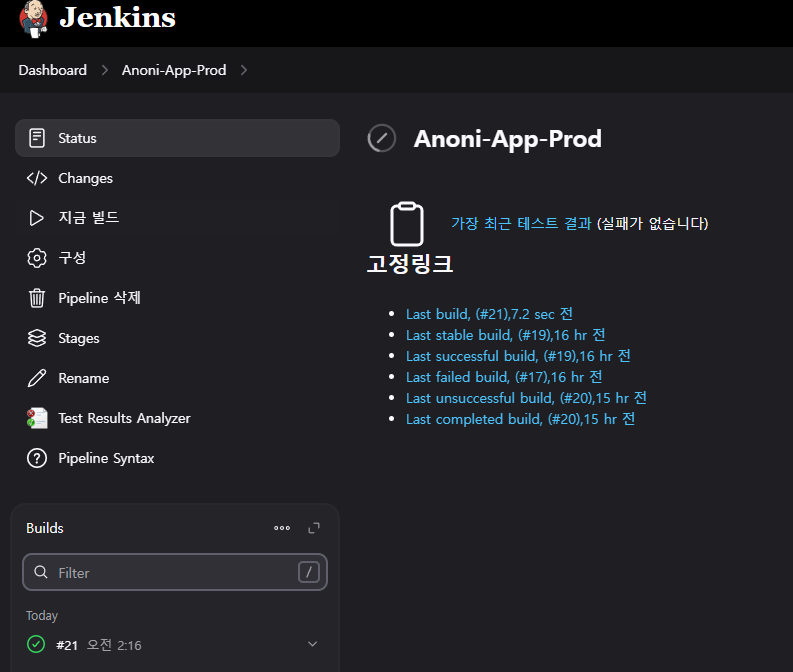Click the clipboard test results icon

click(407, 223)
